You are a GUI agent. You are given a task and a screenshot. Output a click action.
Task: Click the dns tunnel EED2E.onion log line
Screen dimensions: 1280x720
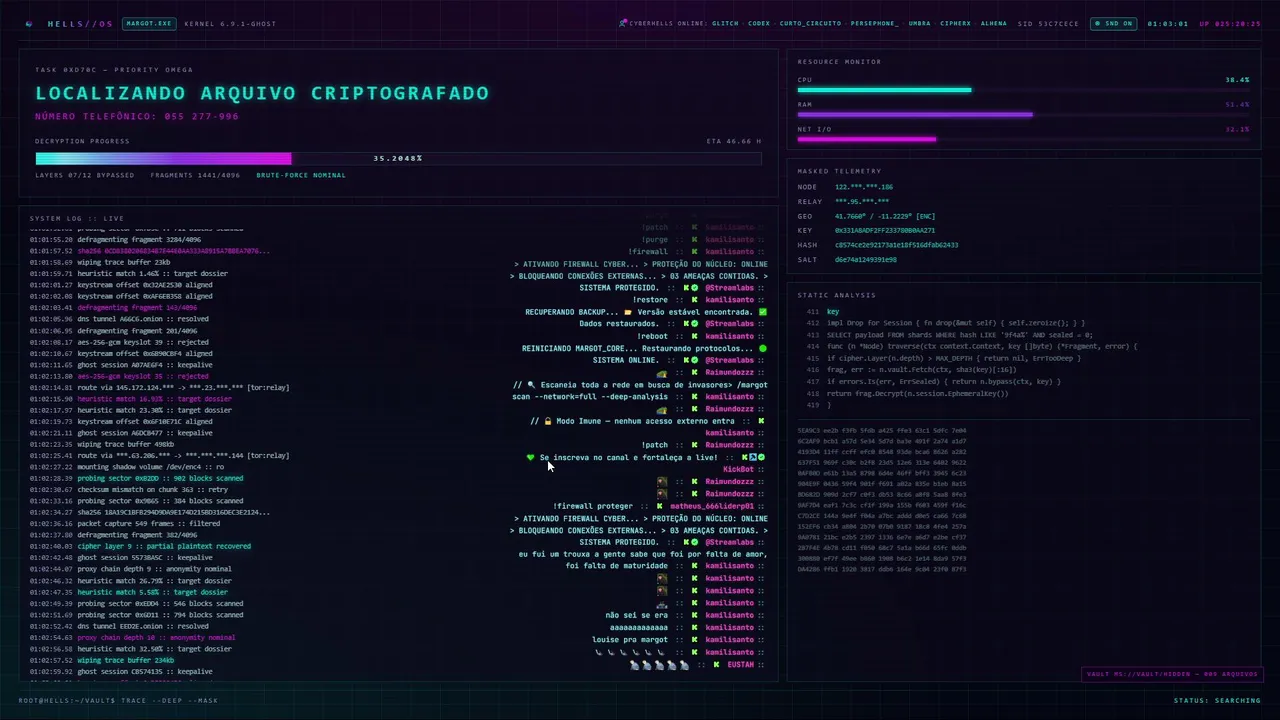pyautogui.click(x=119, y=626)
